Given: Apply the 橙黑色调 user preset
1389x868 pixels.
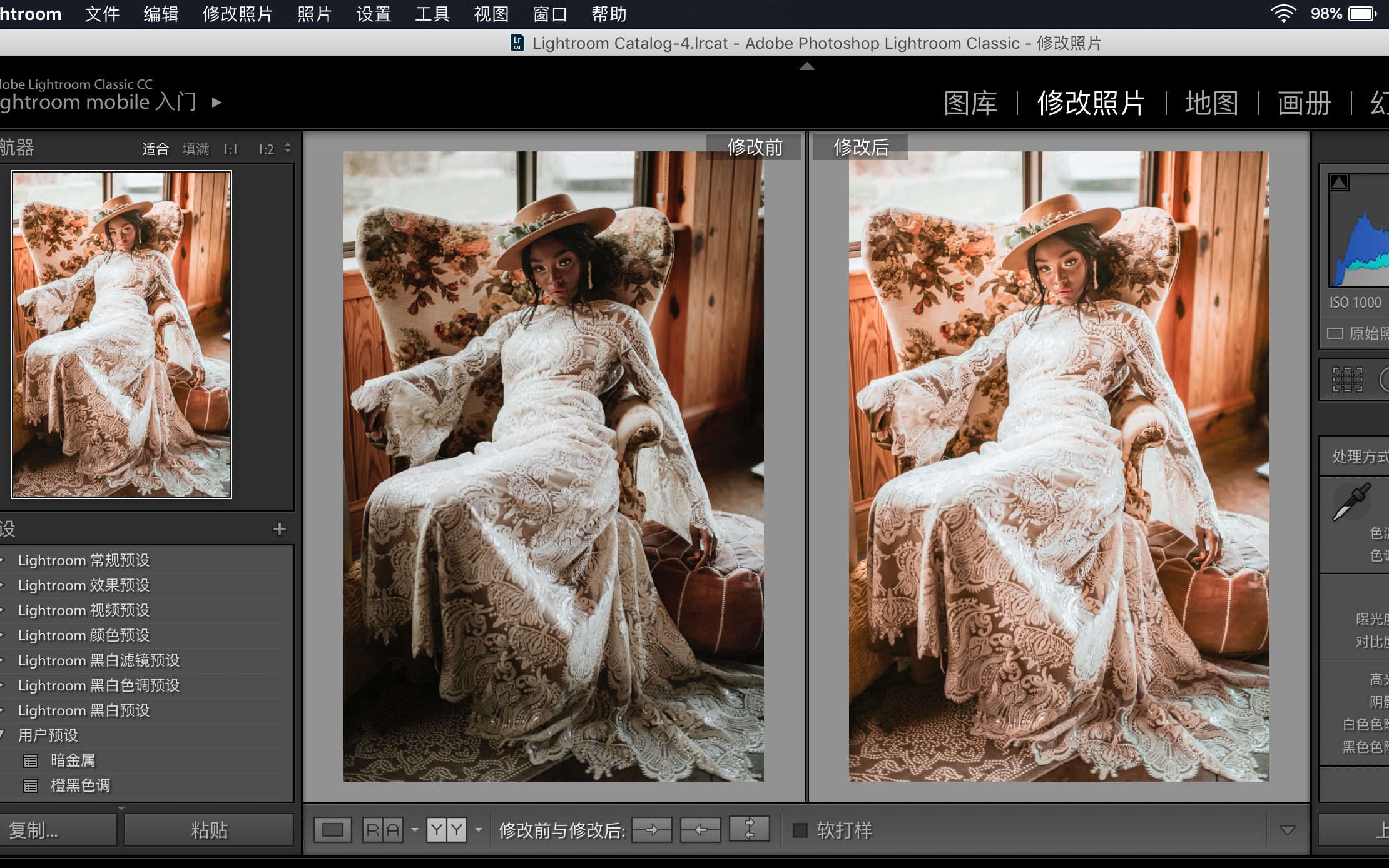Looking at the screenshot, I should pos(80,785).
